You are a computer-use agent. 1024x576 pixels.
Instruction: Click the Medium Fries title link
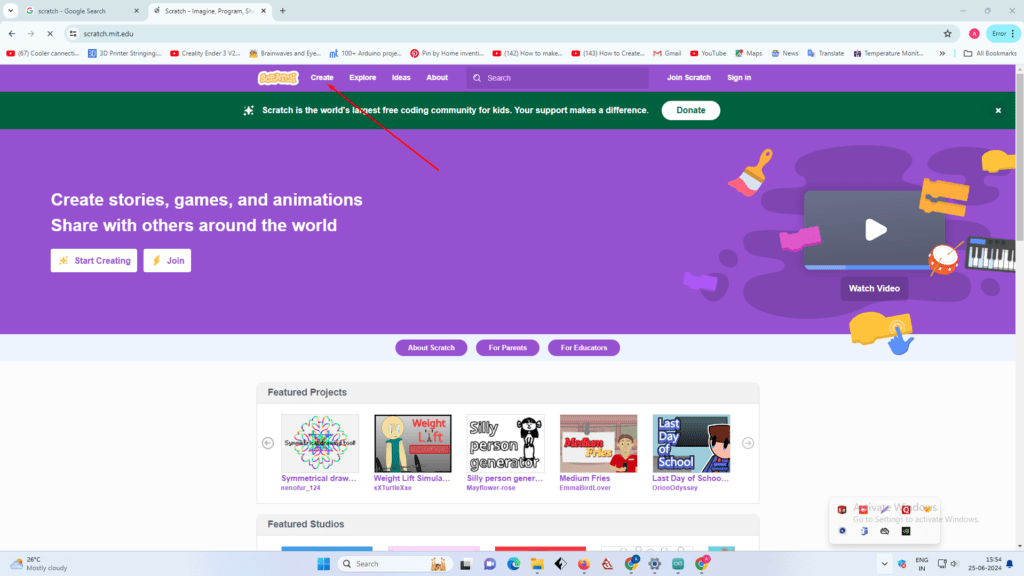(x=584, y=478)
